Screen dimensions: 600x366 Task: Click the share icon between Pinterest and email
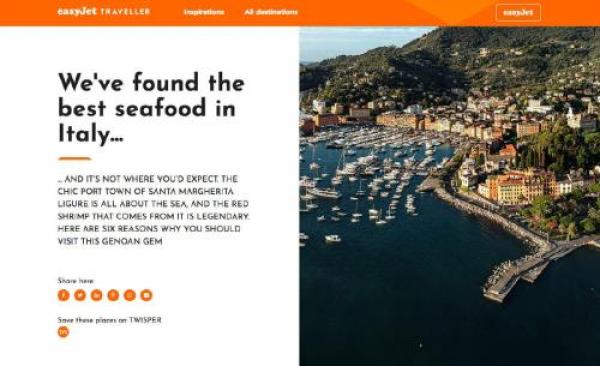coord(130,295)
